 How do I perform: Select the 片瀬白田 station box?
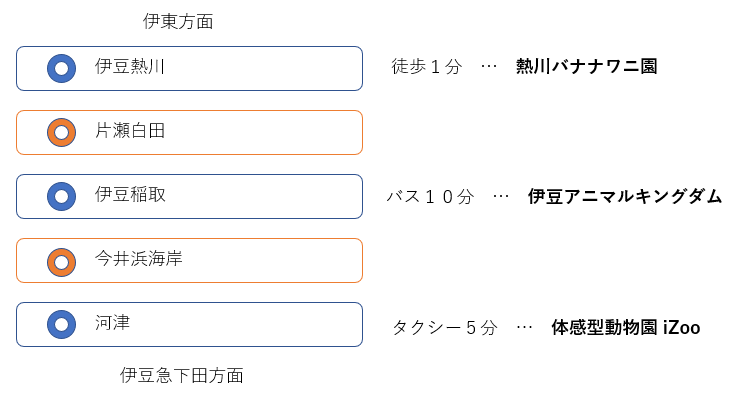(189, 132)
